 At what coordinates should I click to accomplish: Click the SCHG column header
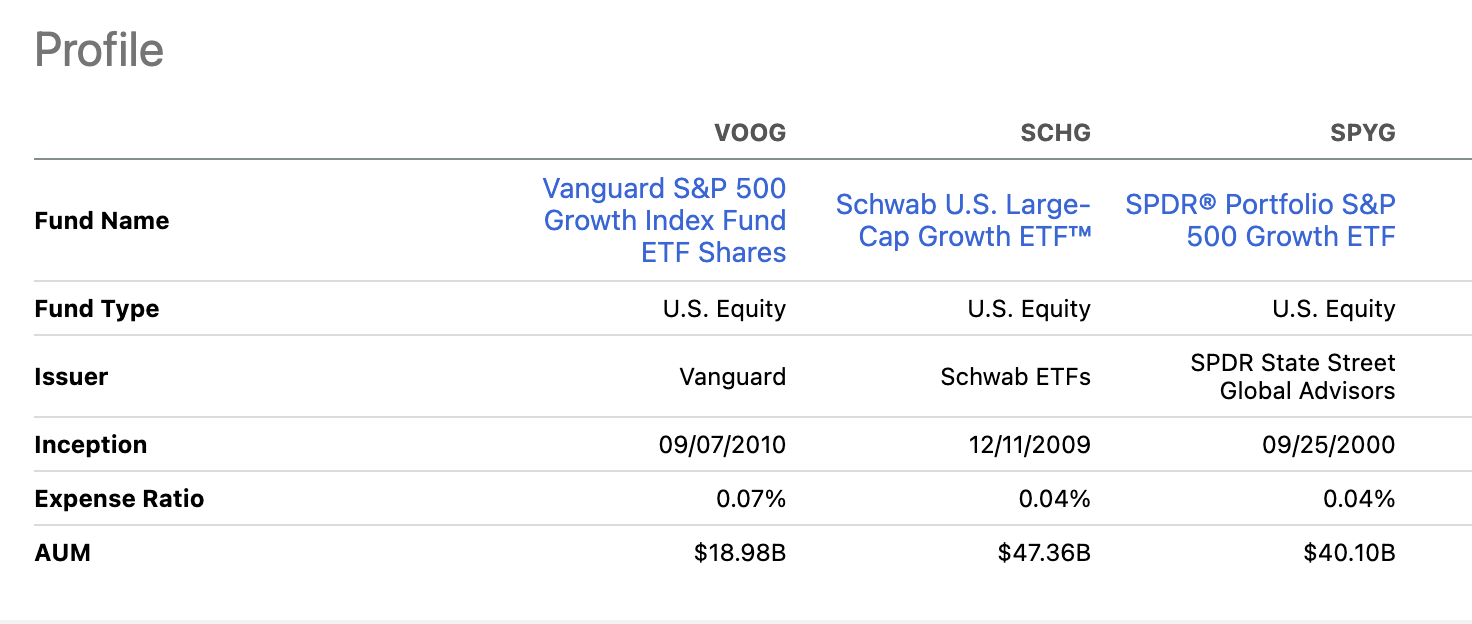[x=1056, y=133]
